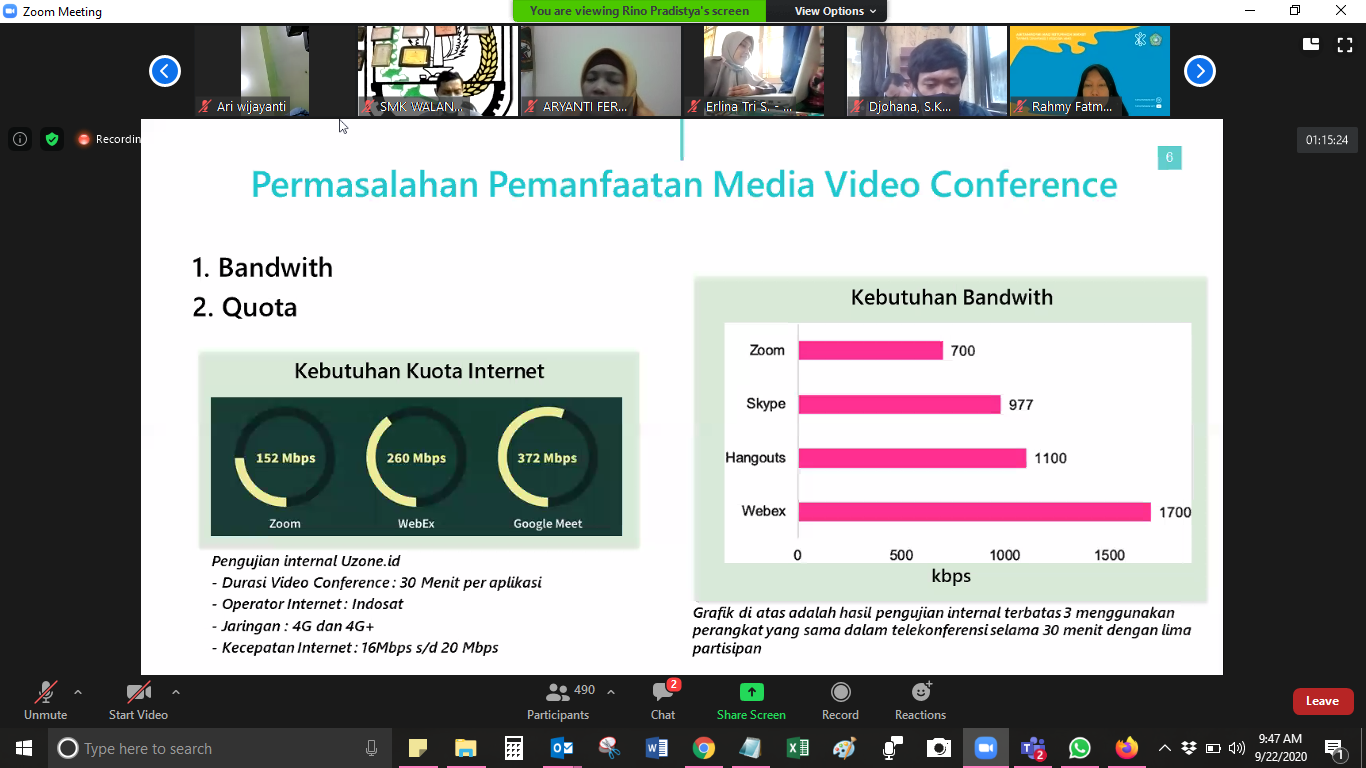This screenshot has height=768, width=1366.
Task: Click the Leave meeting button
Action: point(1323,701)
